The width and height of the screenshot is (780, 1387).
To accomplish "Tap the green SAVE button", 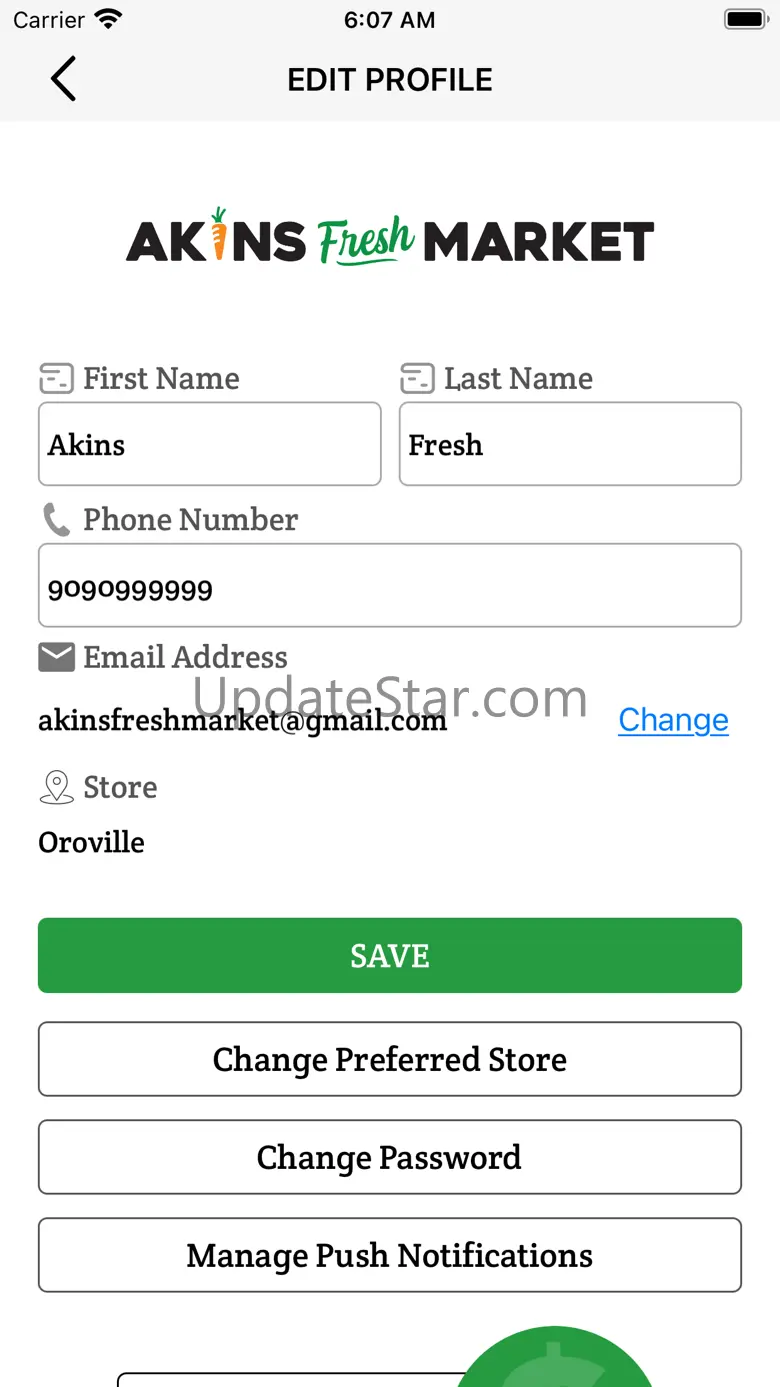I will pos(390,955).
